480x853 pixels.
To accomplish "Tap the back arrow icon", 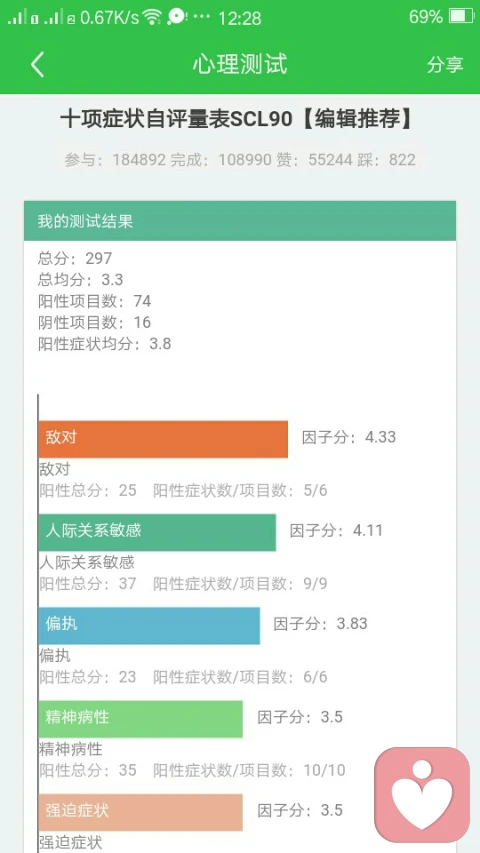I will pos(37,65).
